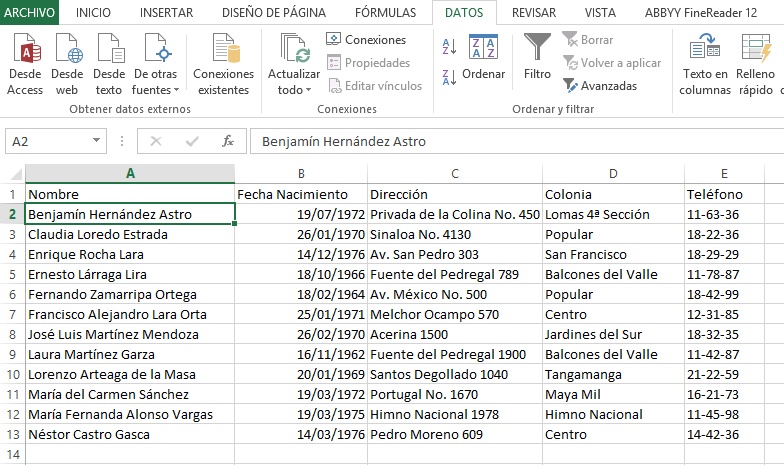Click the Relleno rápido icon
Screen dimensions: 784x465
coord(757,65)
